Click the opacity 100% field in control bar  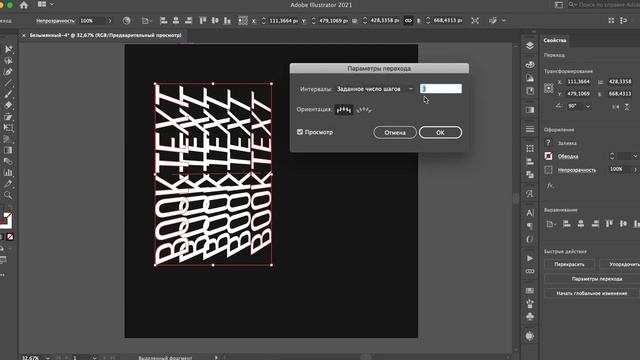[x=91, y=20]
